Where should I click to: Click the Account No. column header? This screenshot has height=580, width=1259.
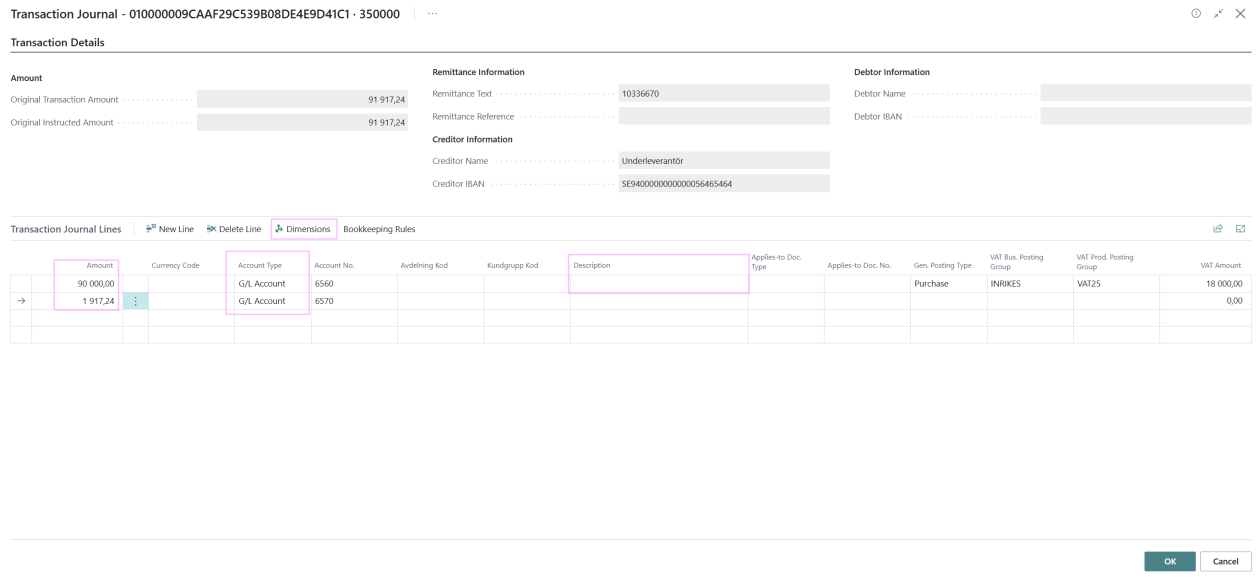(x=334, y=265)
